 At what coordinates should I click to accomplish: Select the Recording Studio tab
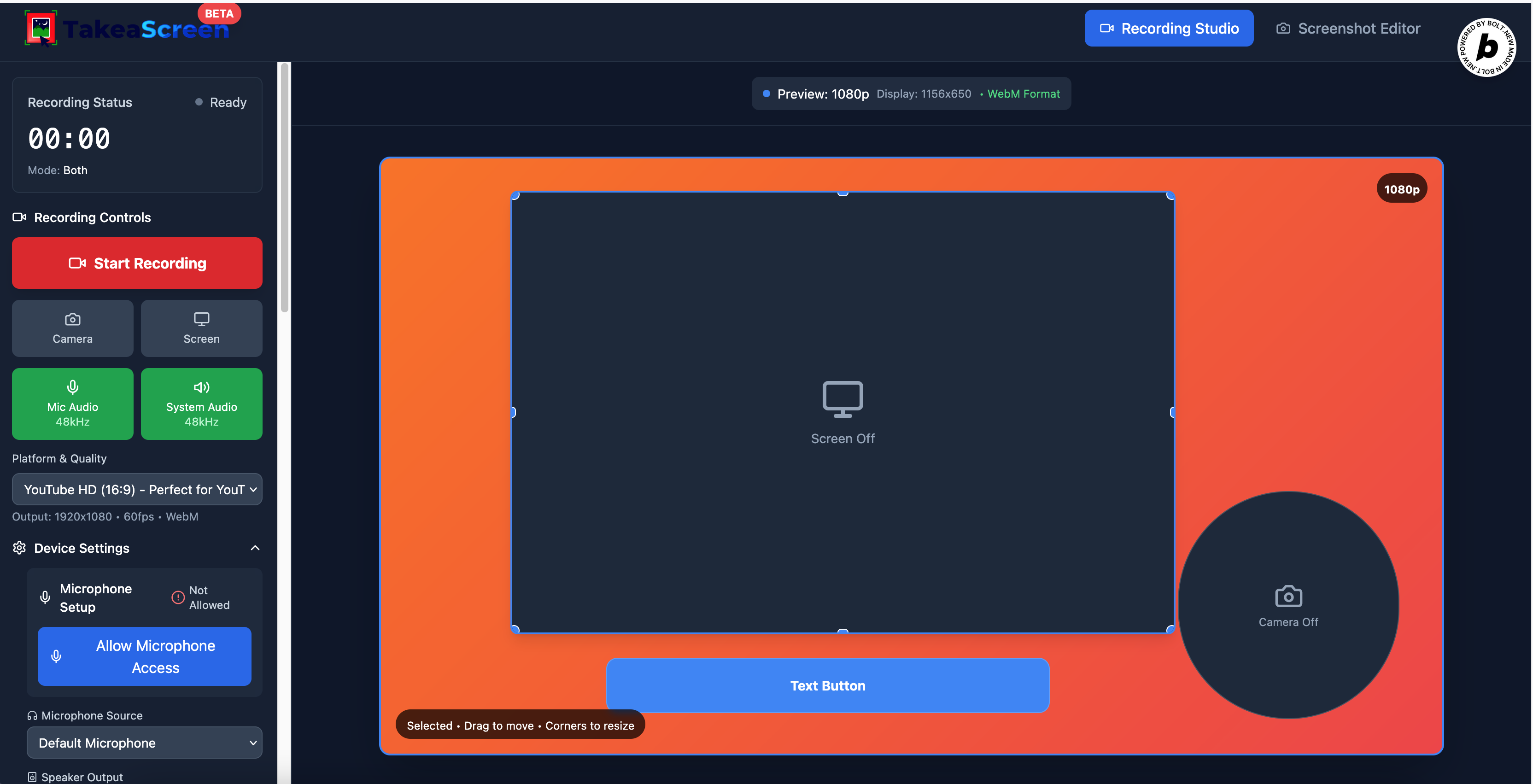point(1168,29)
